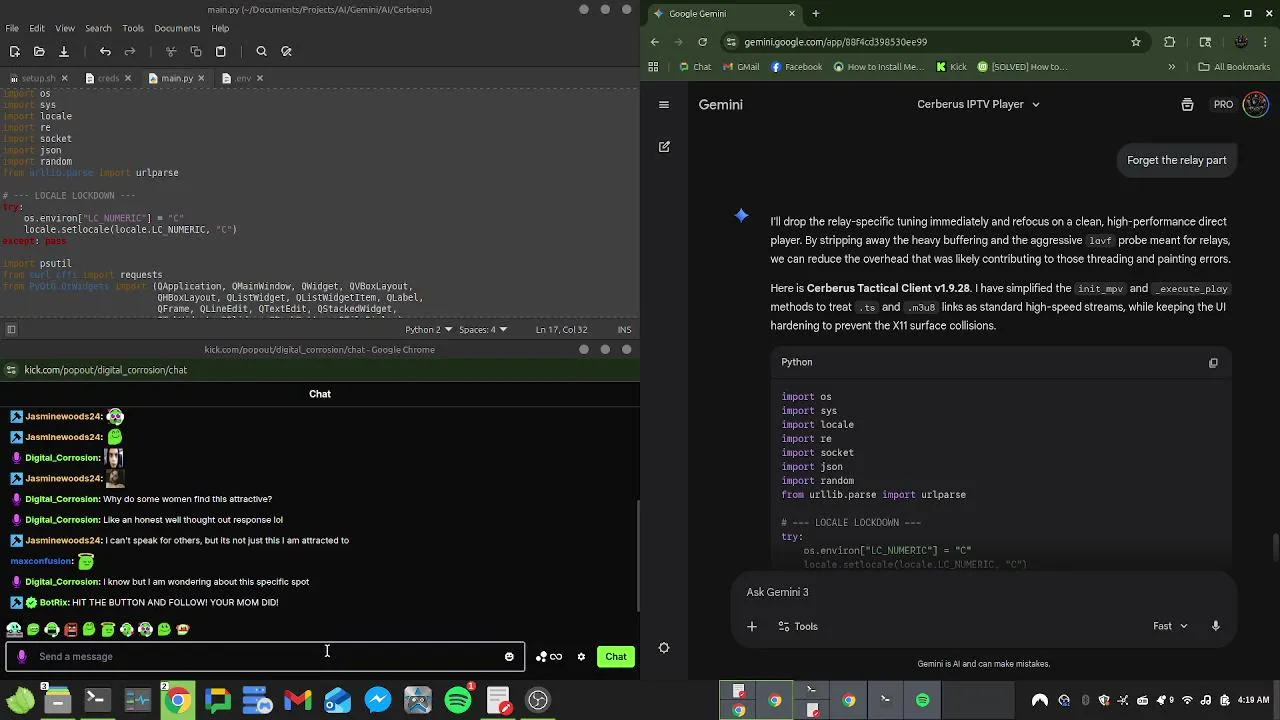The height and width of the screenshot is (720, 1280).
Task: Close the setup.sh tab
Action: [65, 78]
